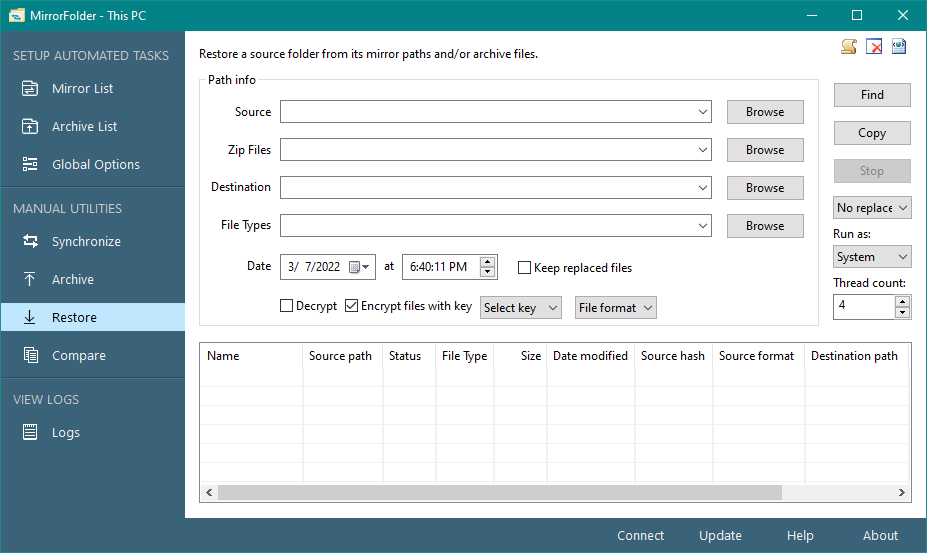This screenshot has height=553, width=927.
Task: Click the horizontal scrollbar thumb under the table
Action: pyautogui.click(x=500, y=492)
